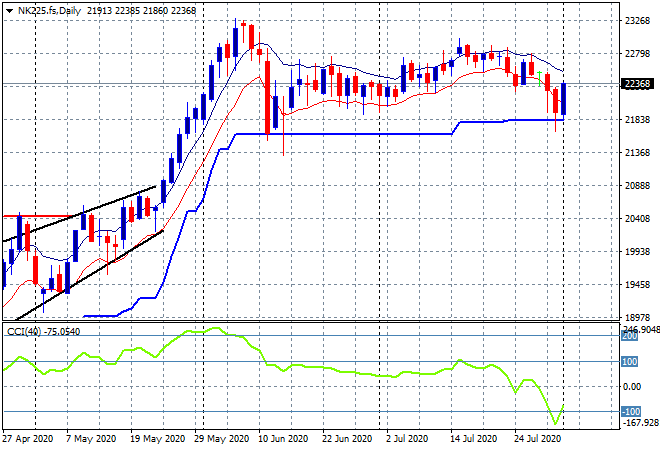Select the lower black trendline of the channel
This screenshot has width=660, height=450.
click(x=88, y=276)
